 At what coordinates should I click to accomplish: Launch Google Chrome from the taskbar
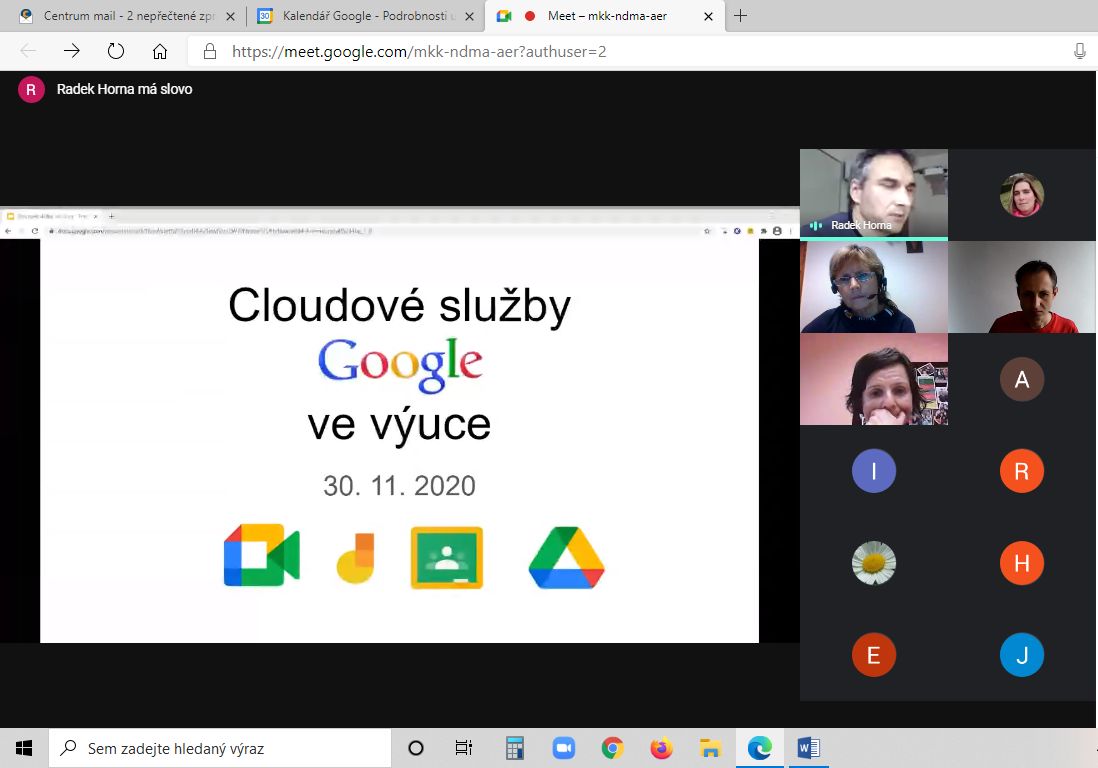612,747
